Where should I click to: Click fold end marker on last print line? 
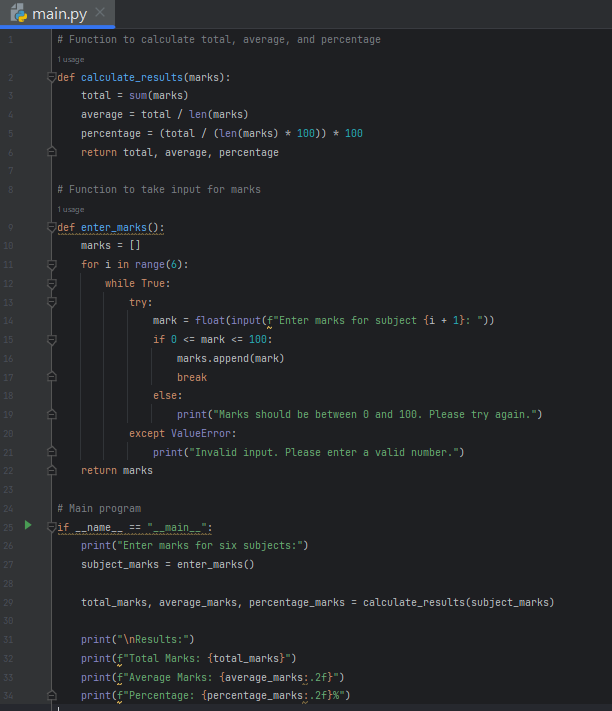pyautogui.click(x=52, y=696)
